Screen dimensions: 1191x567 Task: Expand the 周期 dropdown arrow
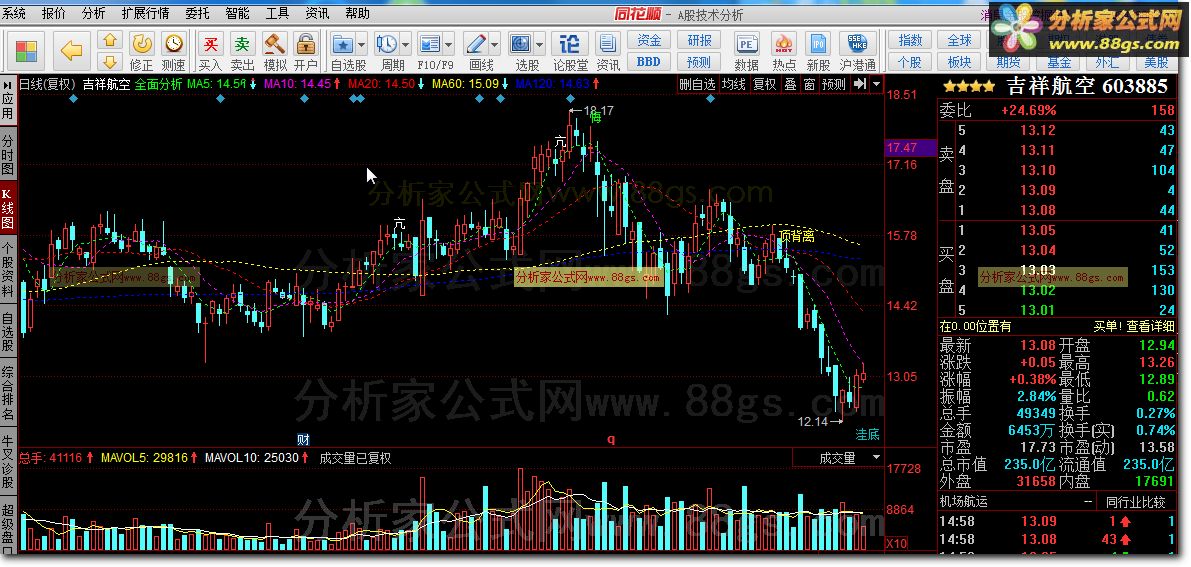pos(406,43)
